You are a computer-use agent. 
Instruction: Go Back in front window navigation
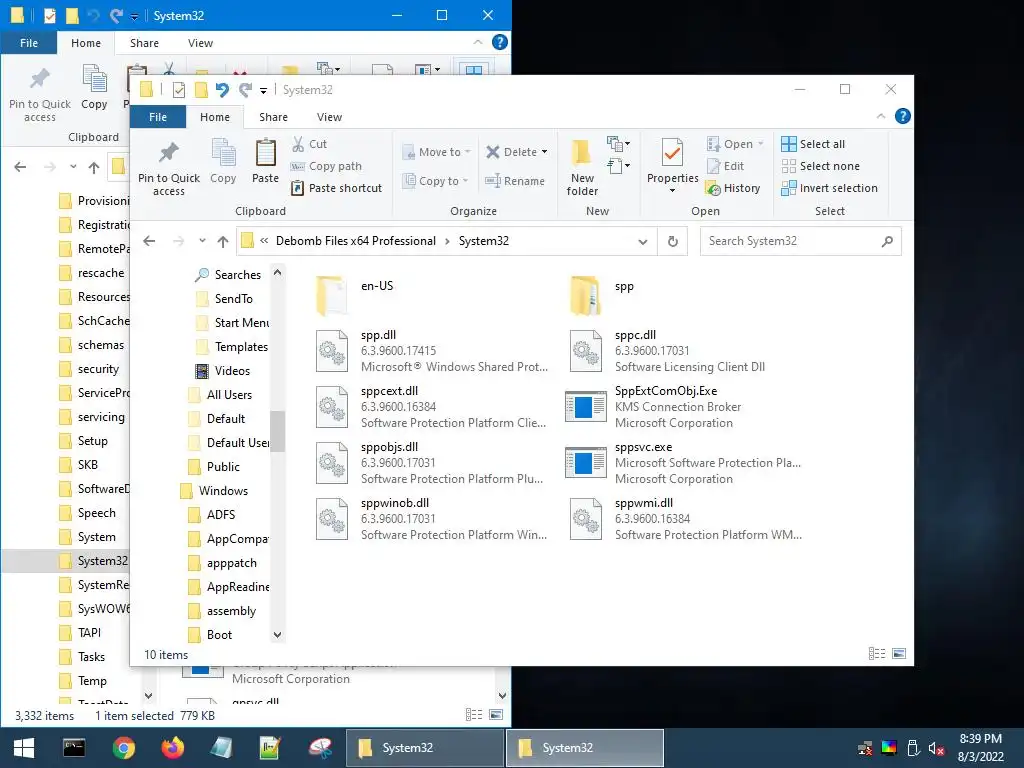[150, 241]
